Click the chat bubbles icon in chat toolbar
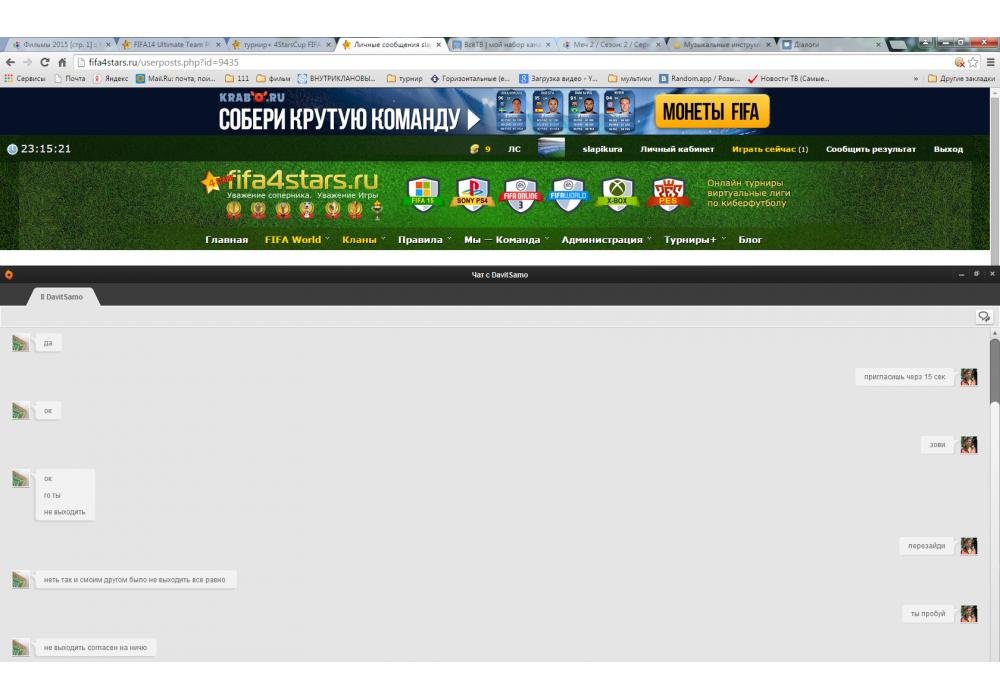 984,316
